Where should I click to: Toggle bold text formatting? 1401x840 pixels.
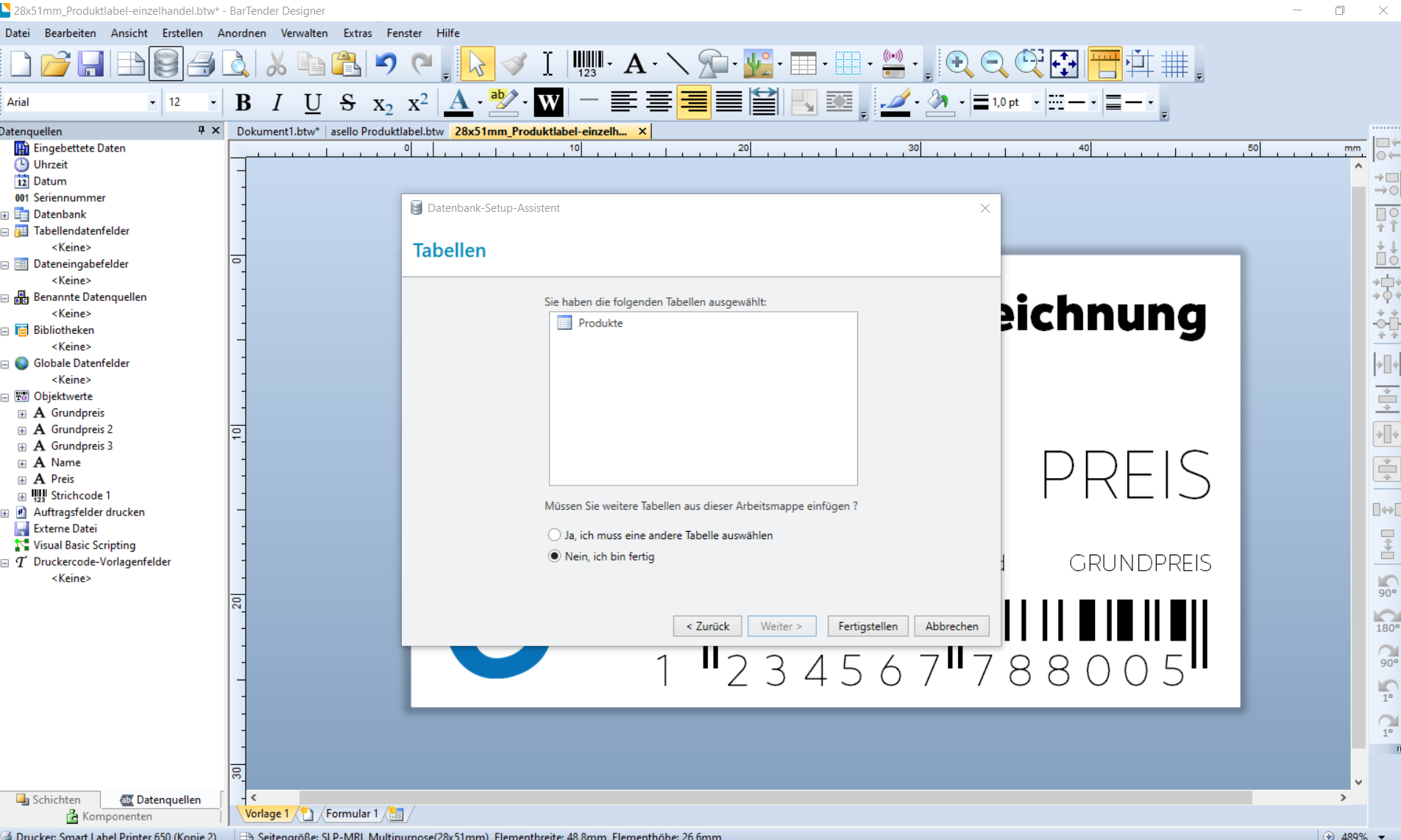[243, 102]
